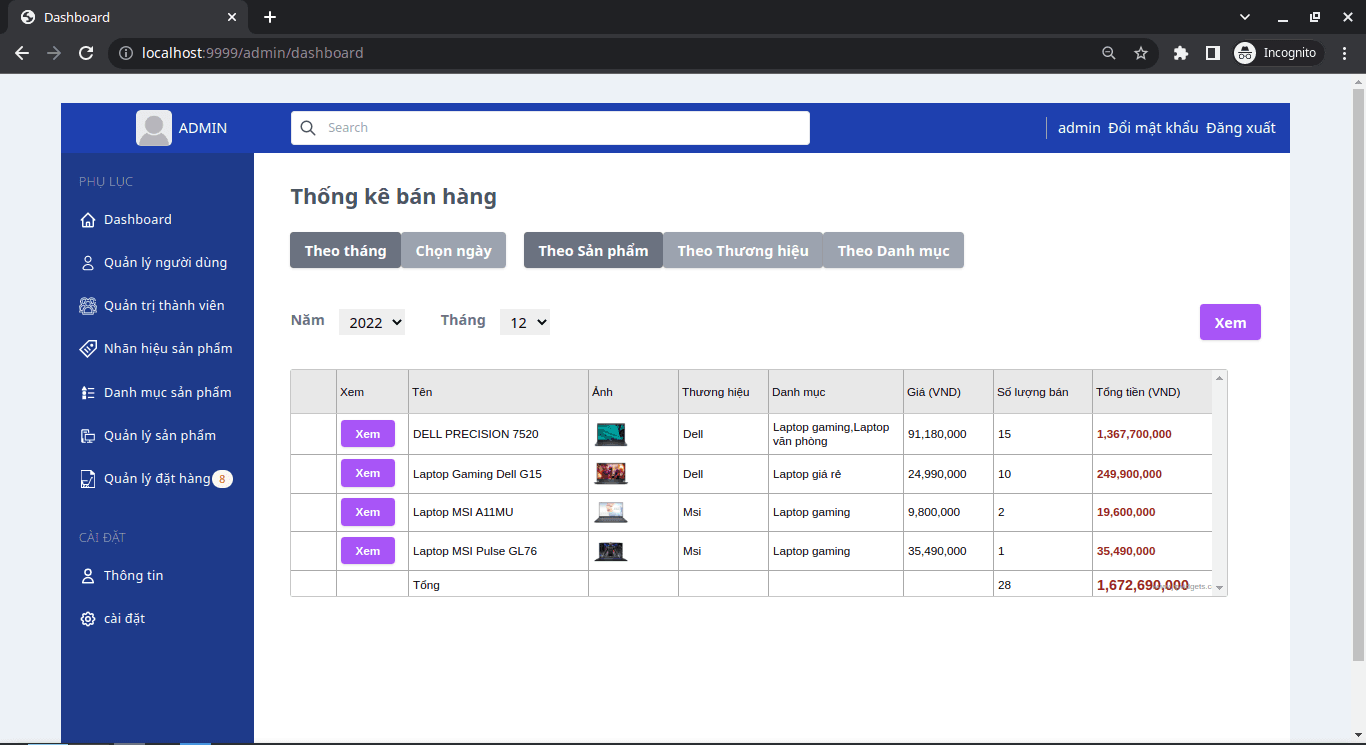Bookmark page with star icon
Viewport: 1366px width, 745px height.
1140,53
